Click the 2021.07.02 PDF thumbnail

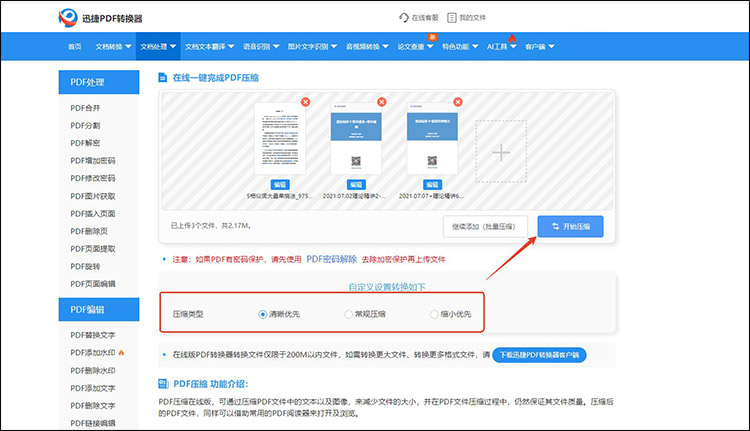coord(356,138)
